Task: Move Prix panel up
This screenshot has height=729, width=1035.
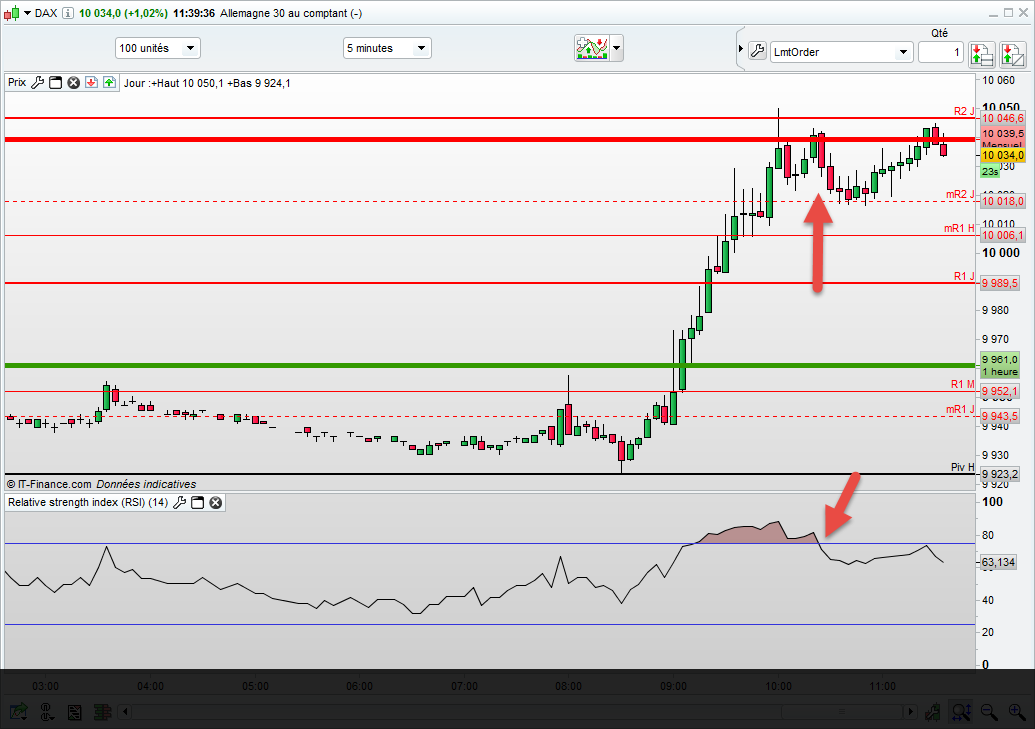Action: tap(110, 83)
